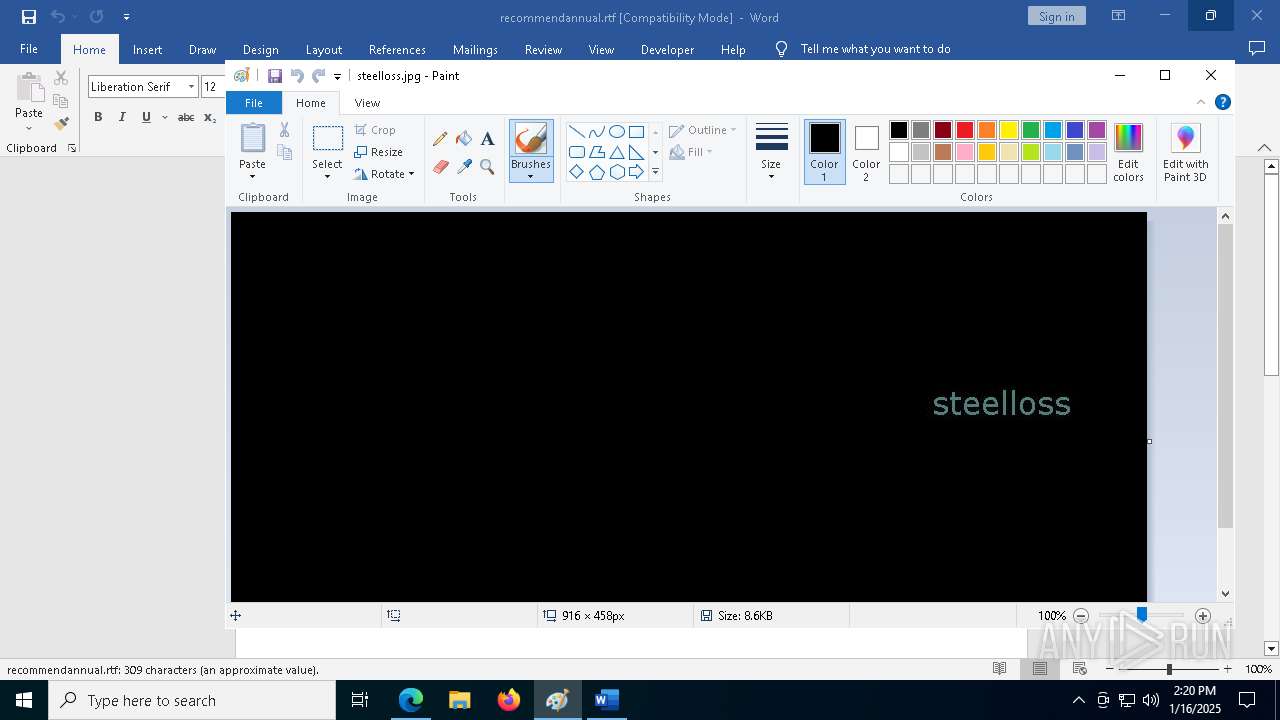Click Word's Format Painter icon

point(61,124)
